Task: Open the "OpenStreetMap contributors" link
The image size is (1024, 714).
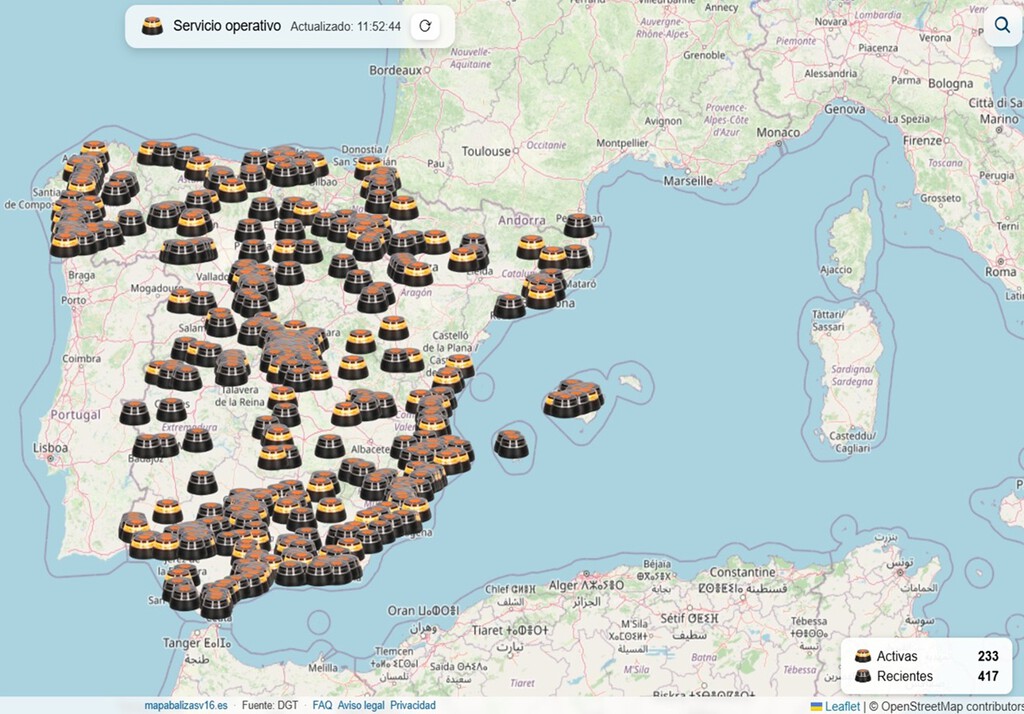Action: point(955,705)
